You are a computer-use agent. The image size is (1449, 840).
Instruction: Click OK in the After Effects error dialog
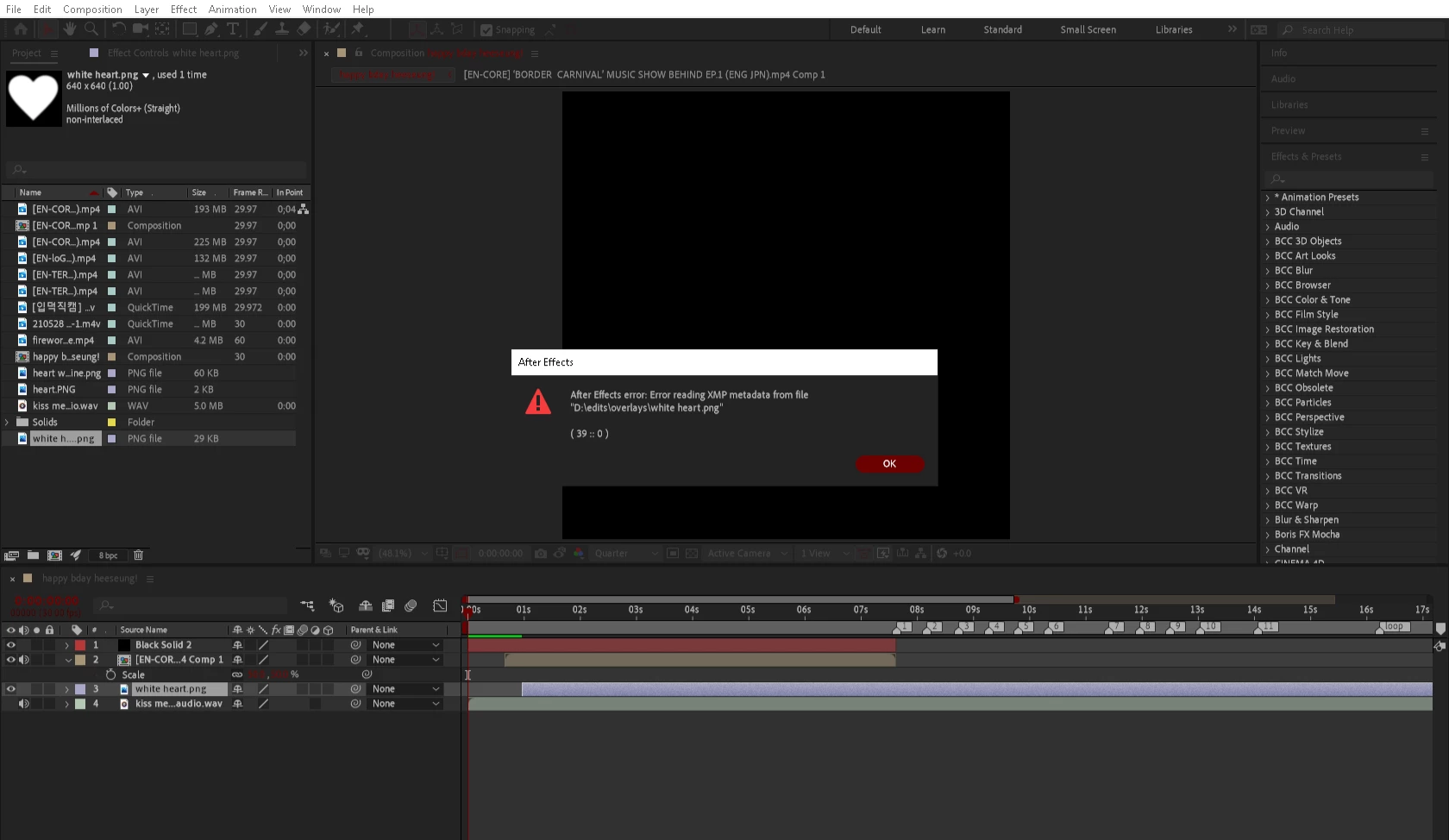[x=889, y=464]
